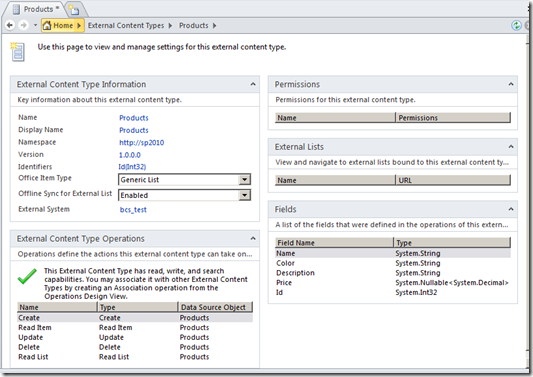Click the Data Source Object column header
Image resolution: width=533 pixels, height=377 pixels.
coord(216,307)
